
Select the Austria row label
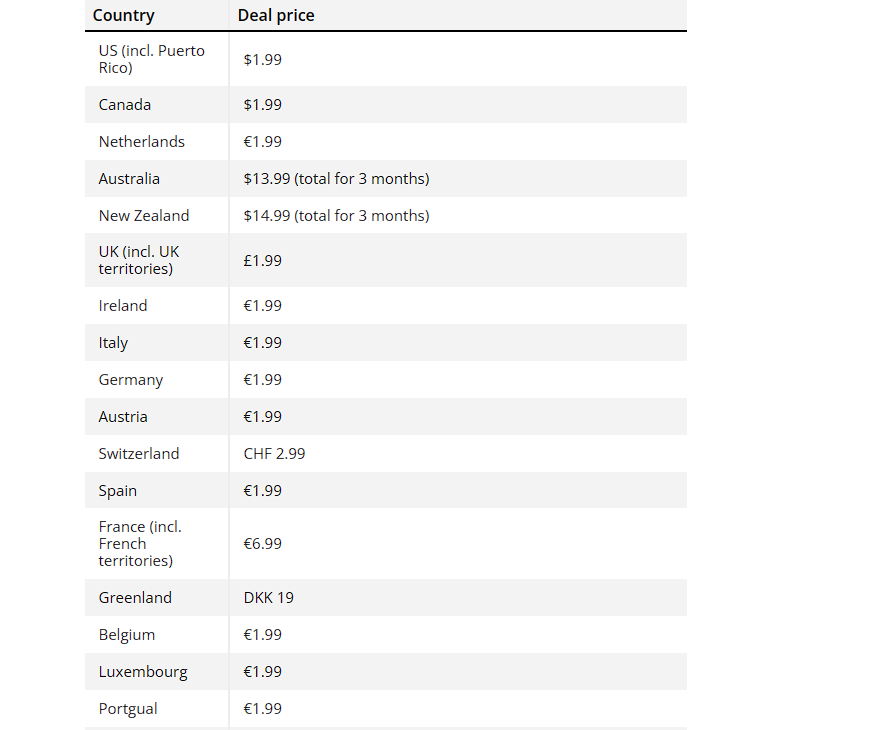(123, 417)
